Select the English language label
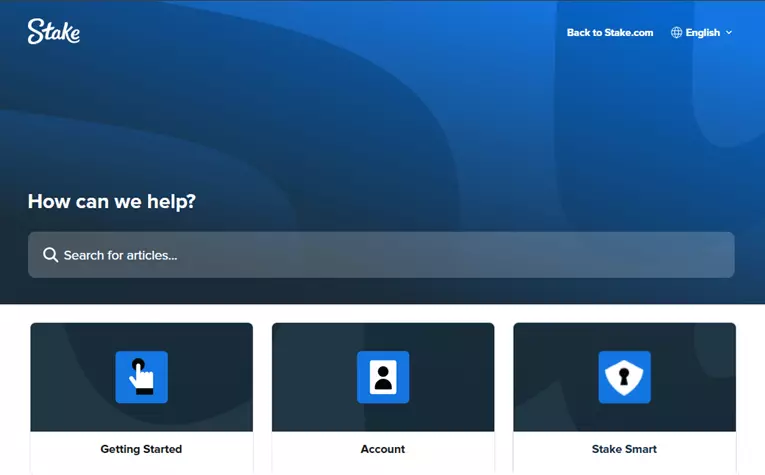This screenshot has height=475, width=765. pos(703,33)
